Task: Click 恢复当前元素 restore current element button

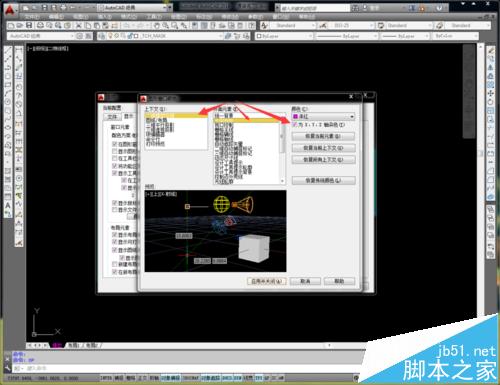Action: pos(323,136)
